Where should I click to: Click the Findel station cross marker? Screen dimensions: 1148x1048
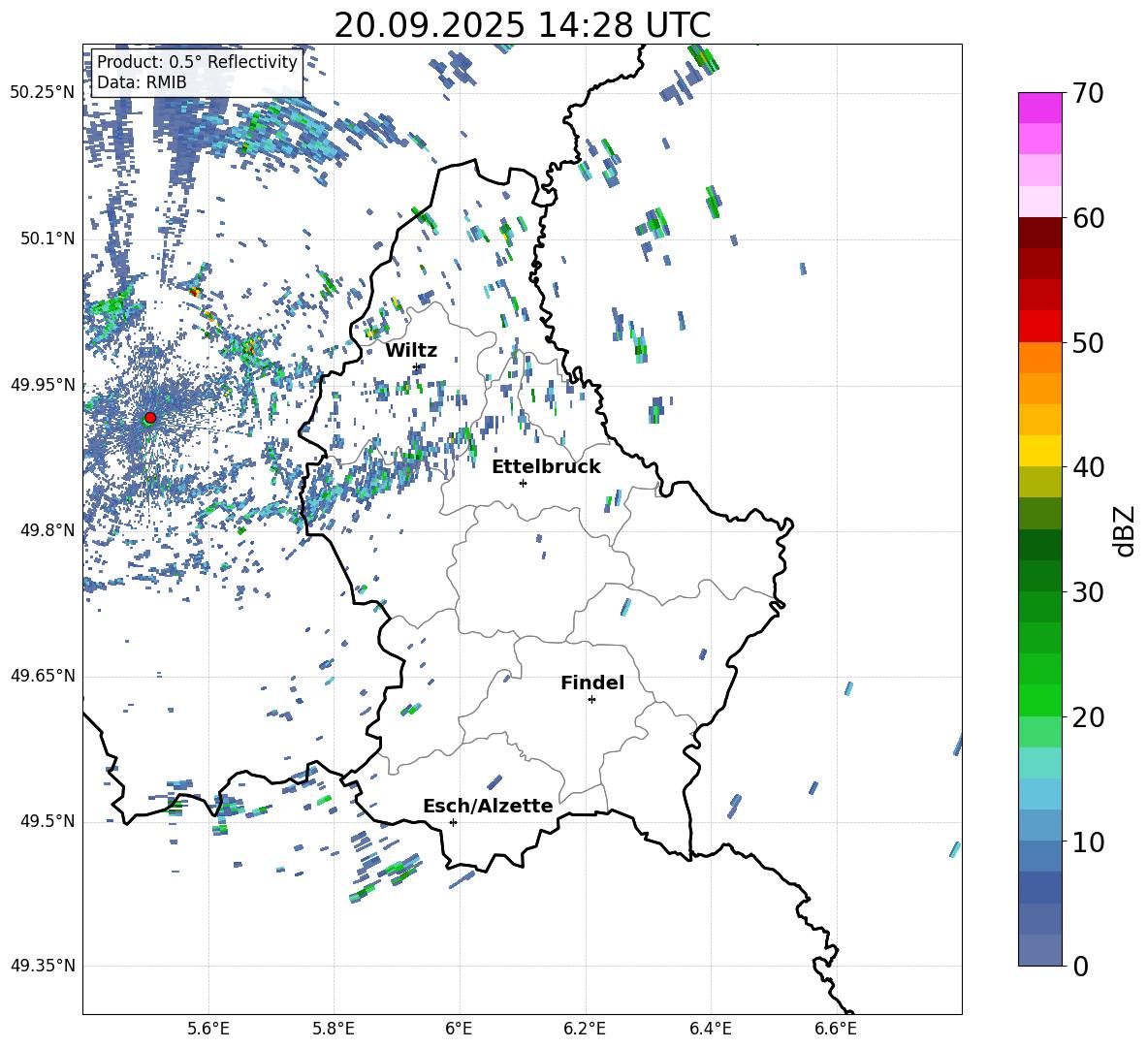pyautogui.click(x=591, y=700)
